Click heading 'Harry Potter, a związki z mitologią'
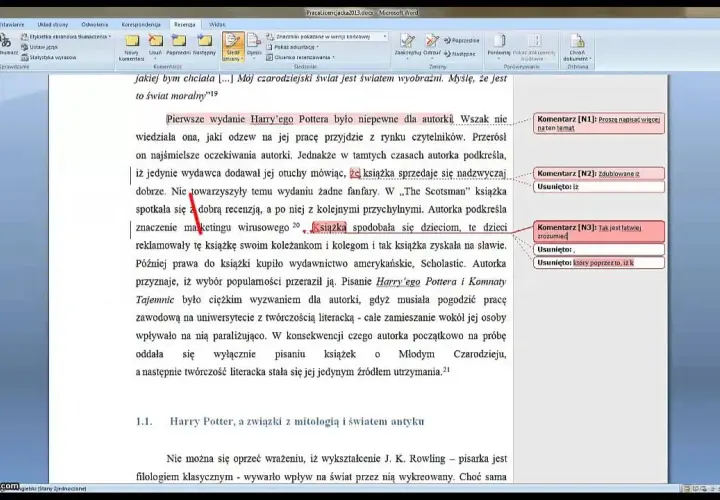 297,421
